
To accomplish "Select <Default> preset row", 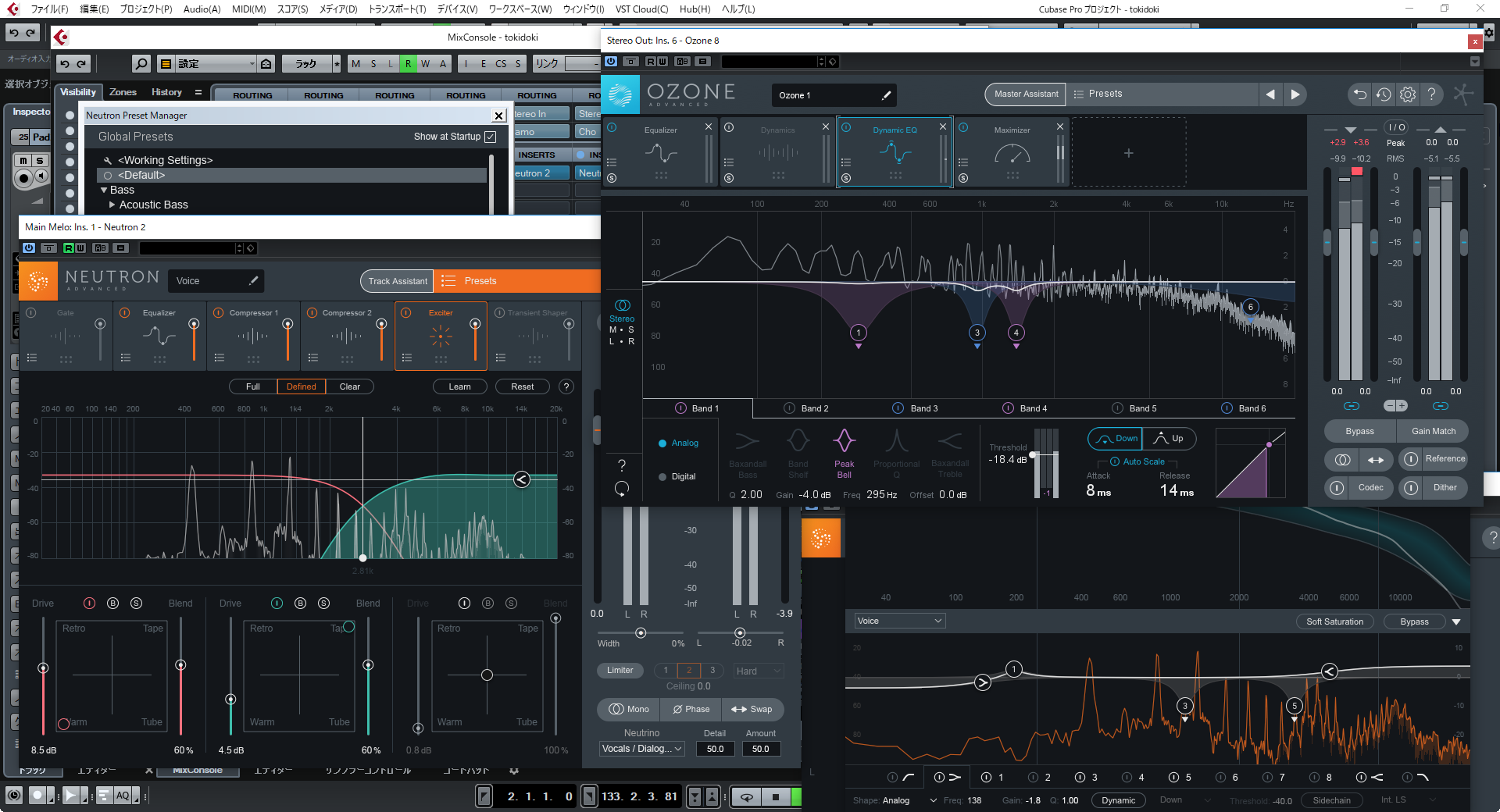I will pos(291,175).
